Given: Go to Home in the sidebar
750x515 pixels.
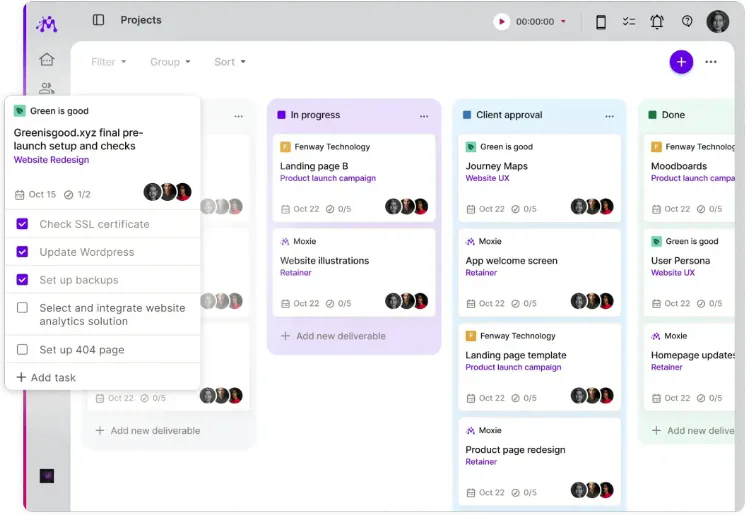Looking at the screenshot, I should (47, 59).
